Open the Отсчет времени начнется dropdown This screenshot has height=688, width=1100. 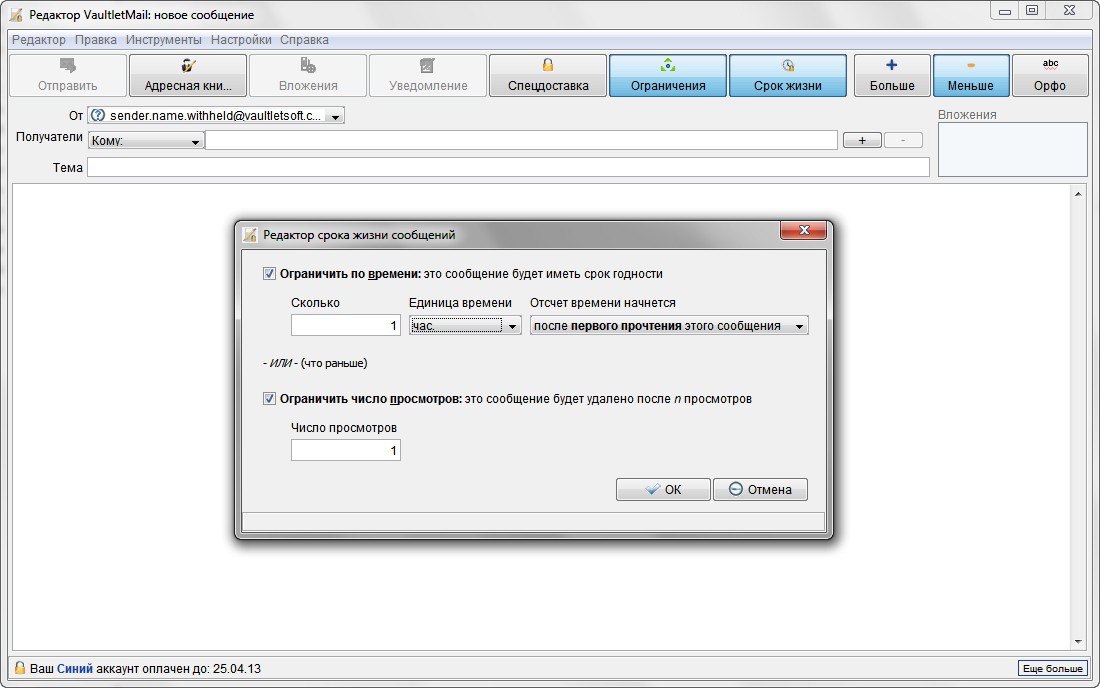click(x=669, y=326)
